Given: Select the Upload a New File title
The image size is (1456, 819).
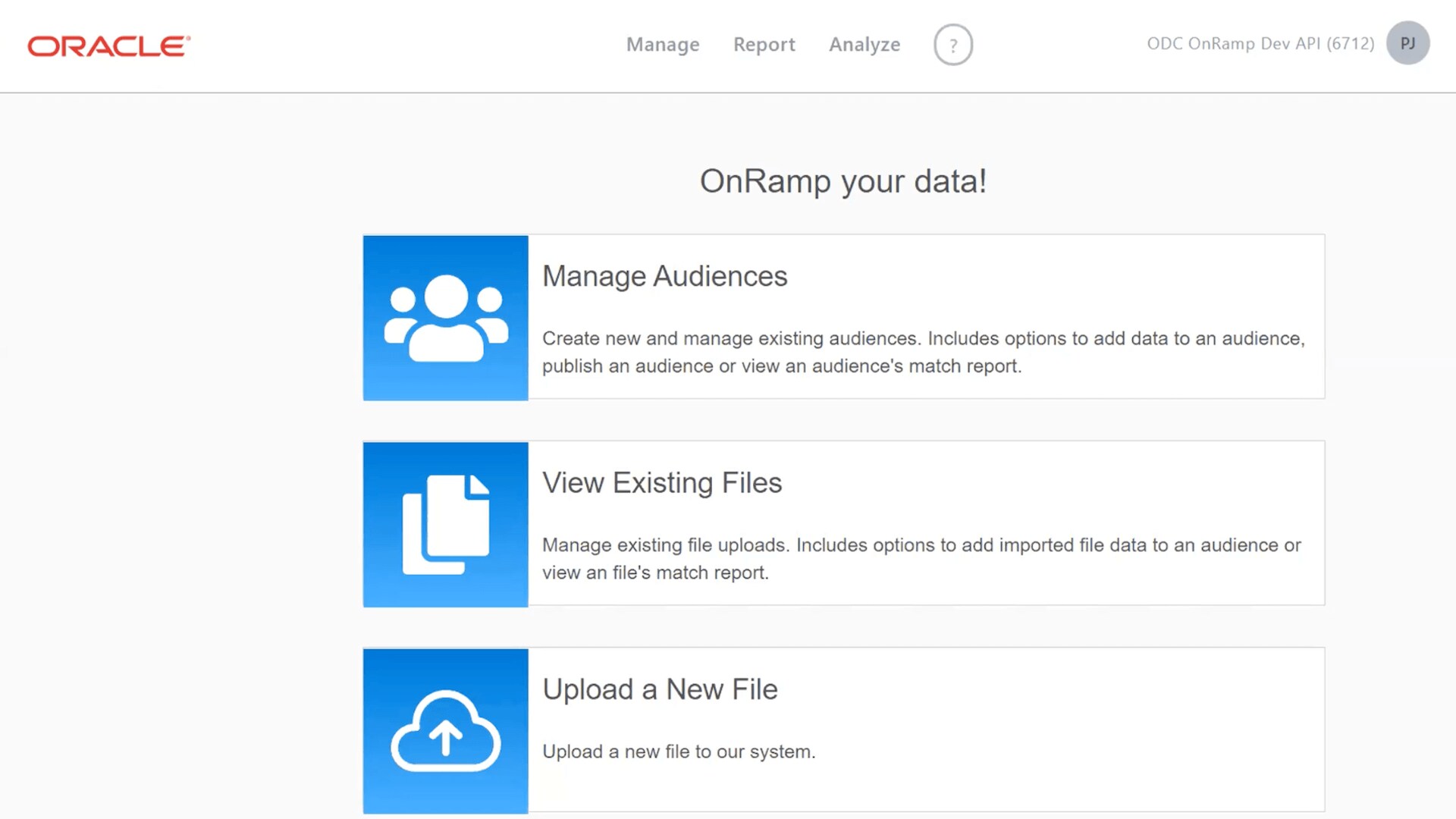Looking at the screenshot, I should tap(660, 689).
